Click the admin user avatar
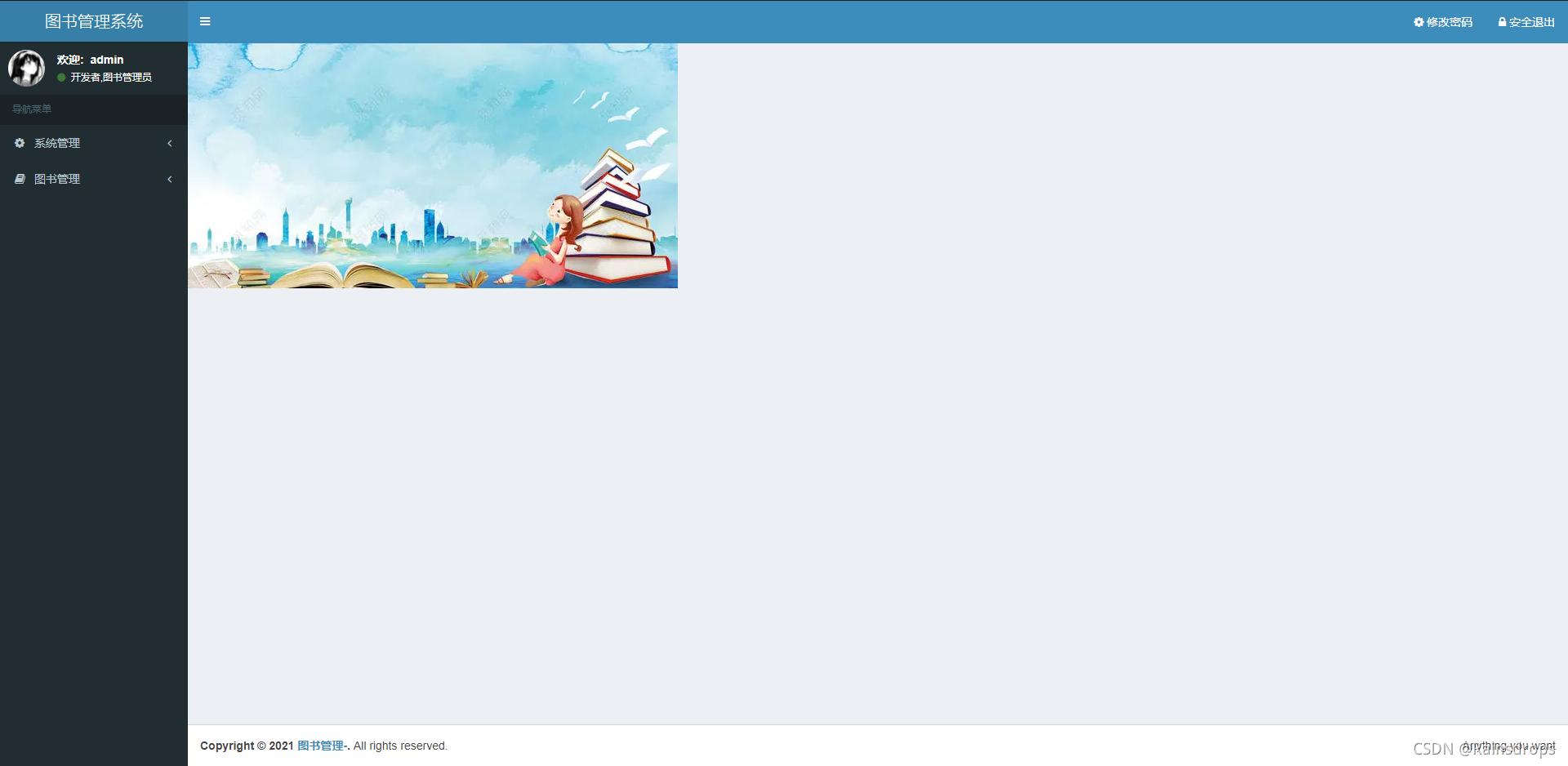Image resolution: width=1568 pixels, height=766 pixels. (x=27, y=68)
